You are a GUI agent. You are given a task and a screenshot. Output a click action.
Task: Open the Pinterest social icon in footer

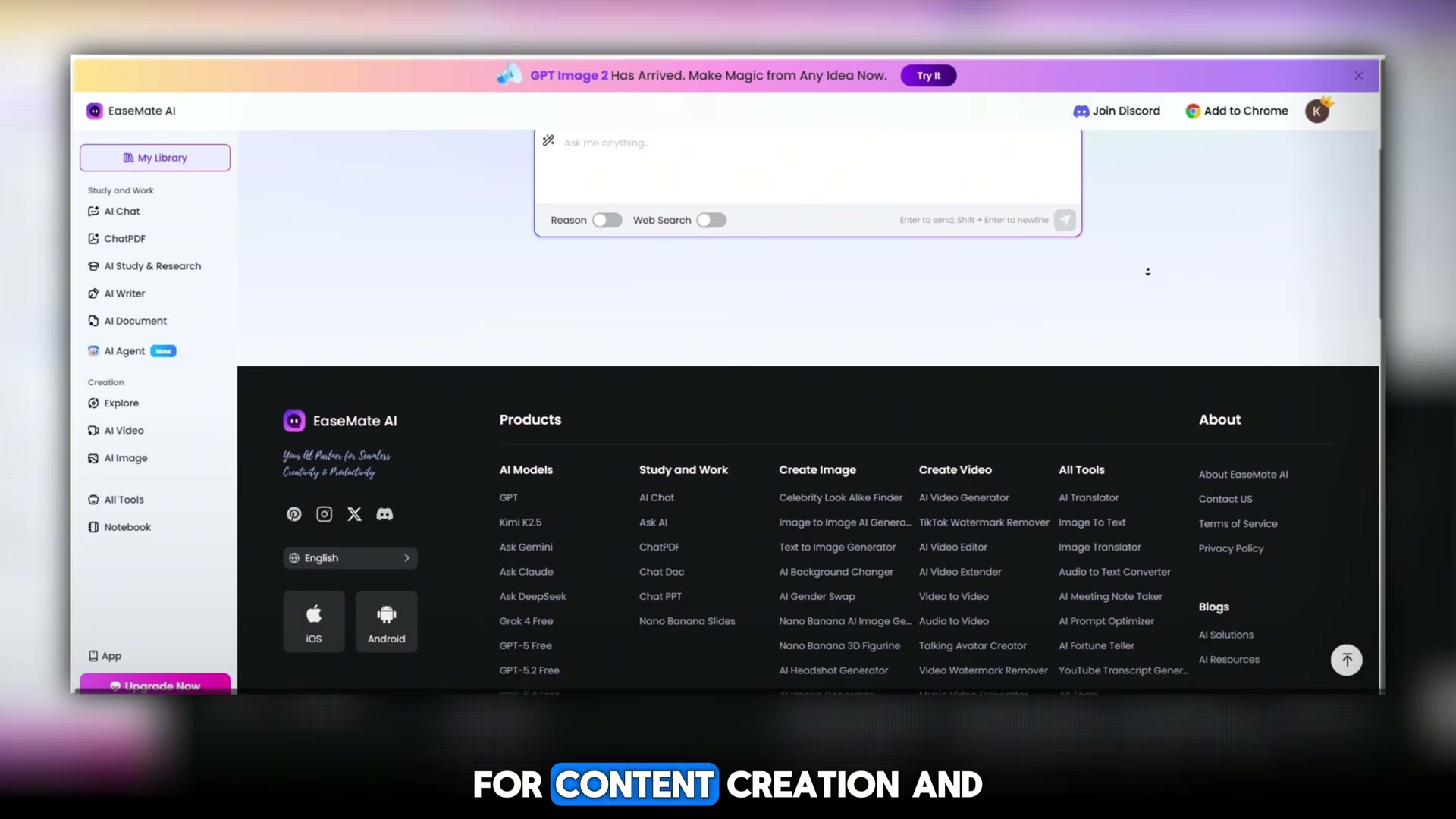click(x=294, y=514)
